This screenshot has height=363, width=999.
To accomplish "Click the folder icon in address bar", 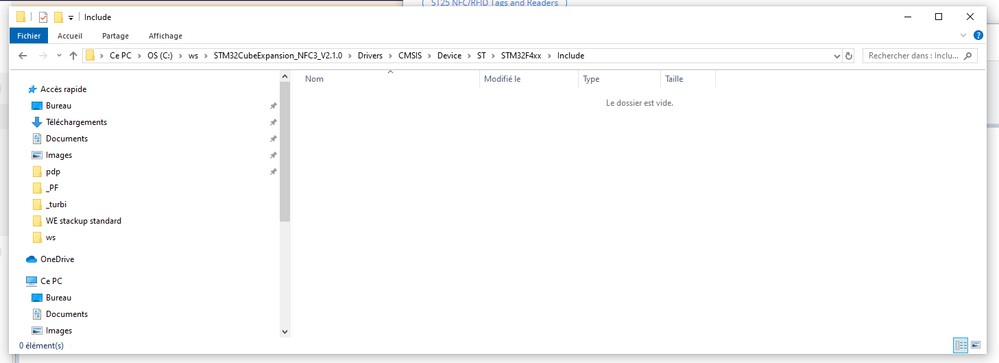I will (x=90, y=55).
